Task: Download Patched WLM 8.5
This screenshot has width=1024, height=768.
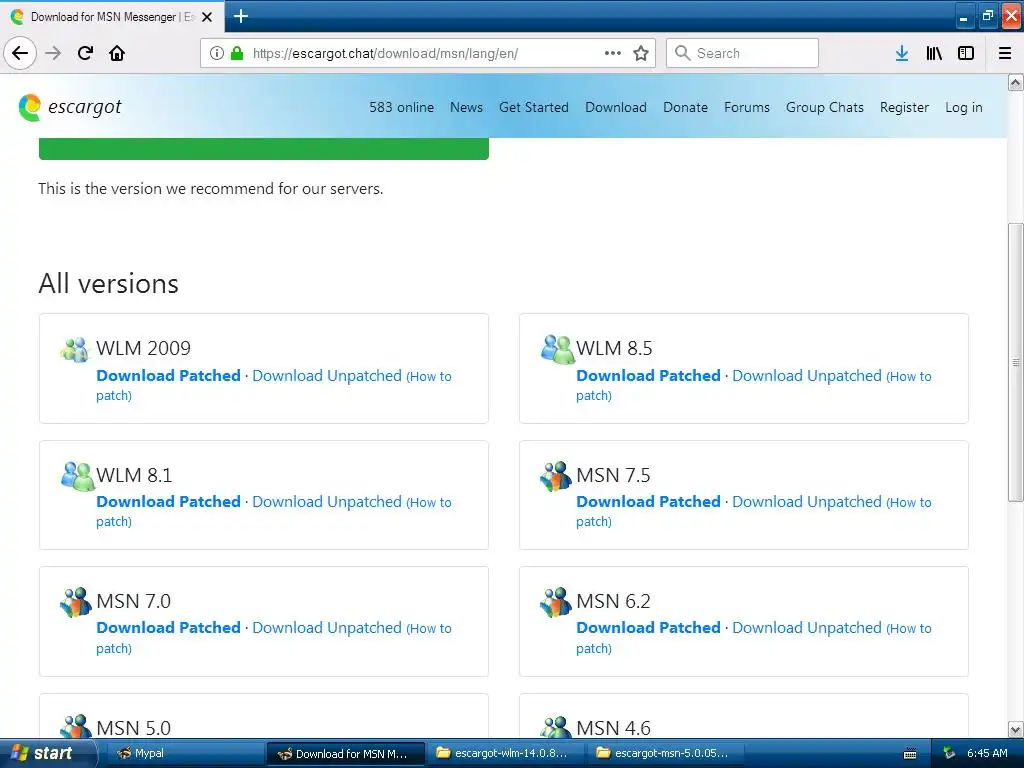Action: [x=648, y=376]
